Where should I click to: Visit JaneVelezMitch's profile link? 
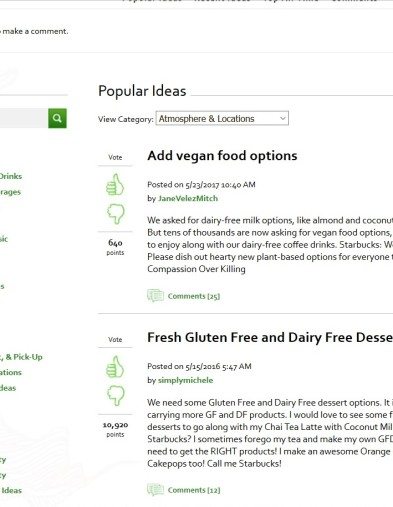pos(188,198)
